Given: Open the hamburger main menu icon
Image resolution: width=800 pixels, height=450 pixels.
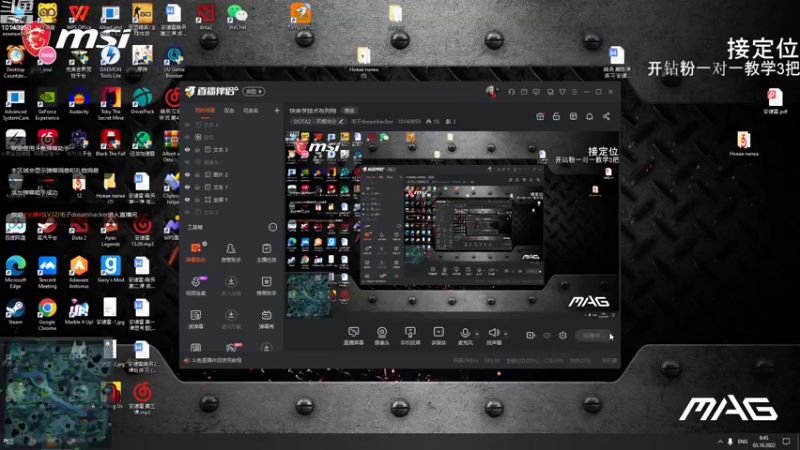Looking at the screenshot, I should pyautogui.click(x=574, y=92).
